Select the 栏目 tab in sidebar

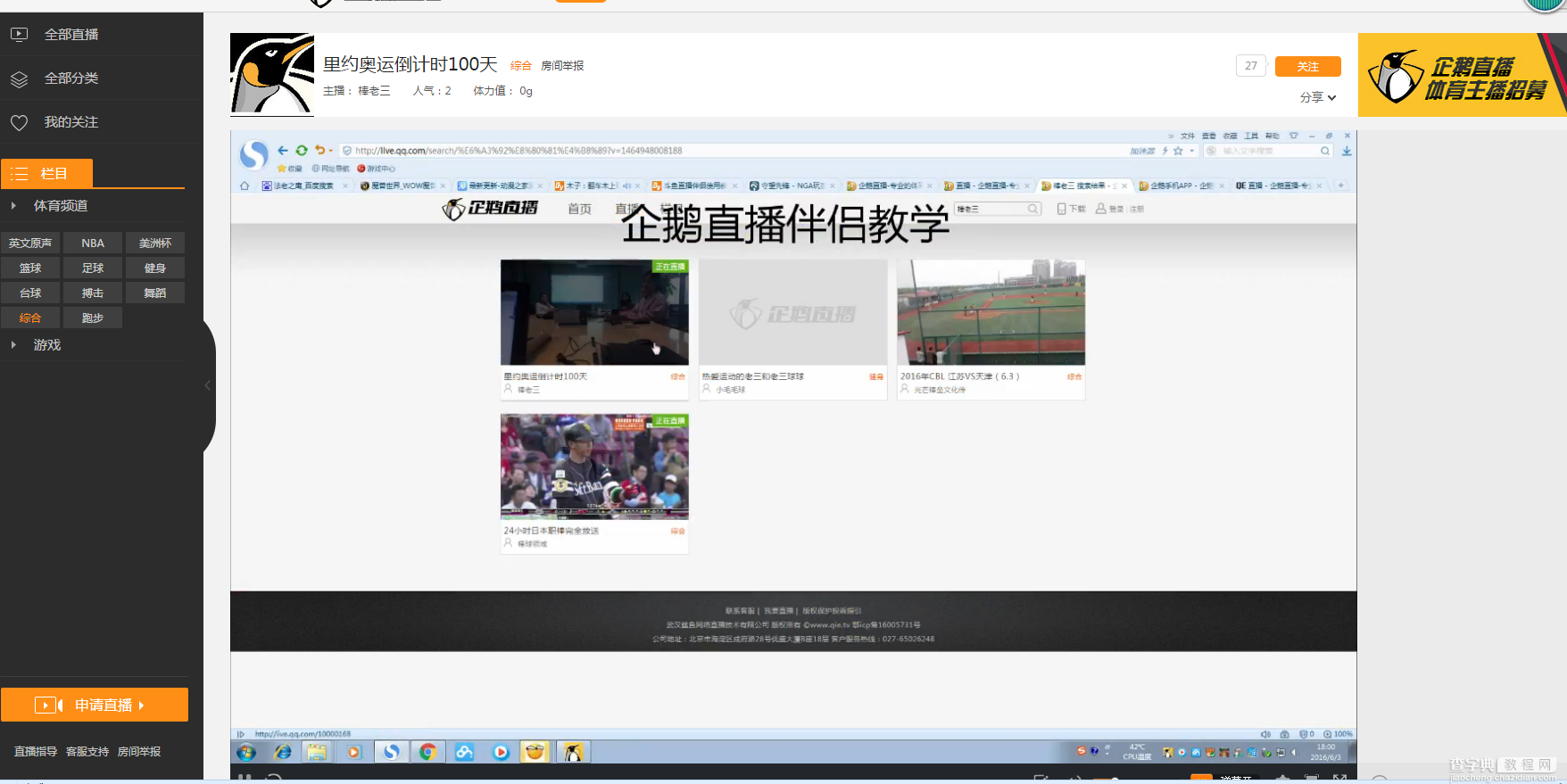[x=47, y=174]
